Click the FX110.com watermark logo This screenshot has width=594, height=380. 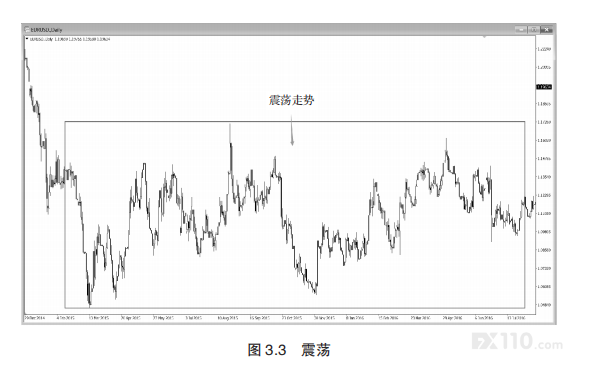pyautogui.click(x=517, y=341)
